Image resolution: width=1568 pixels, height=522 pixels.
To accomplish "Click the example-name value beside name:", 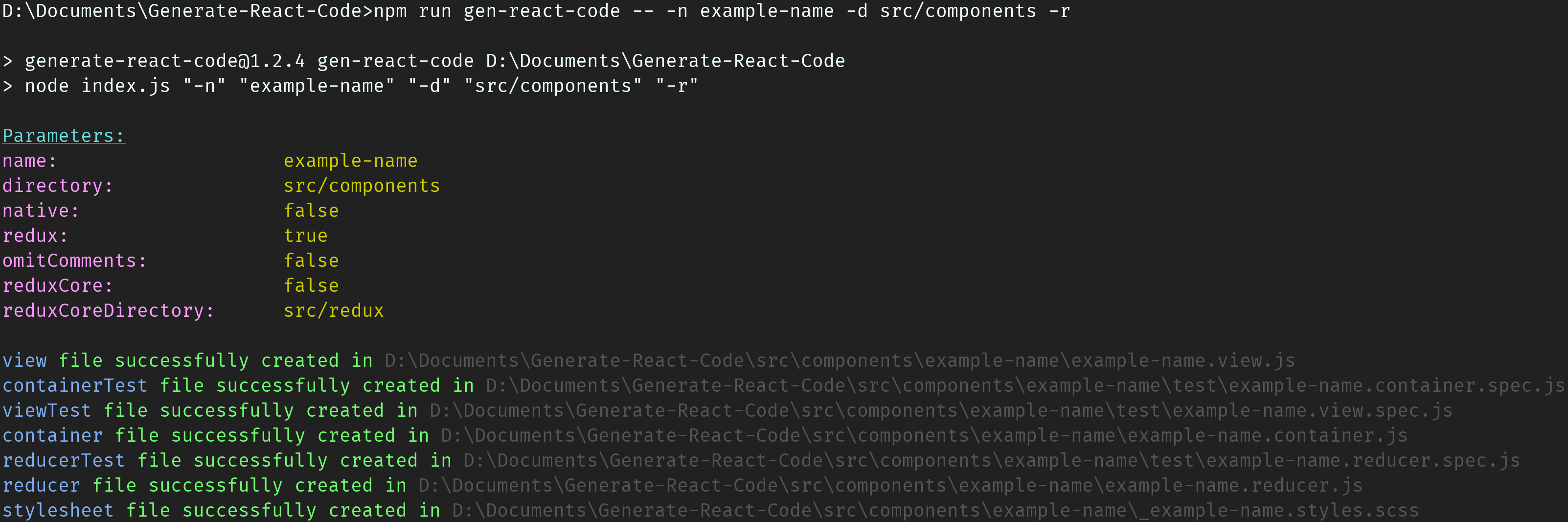I will tap(351, 161).
